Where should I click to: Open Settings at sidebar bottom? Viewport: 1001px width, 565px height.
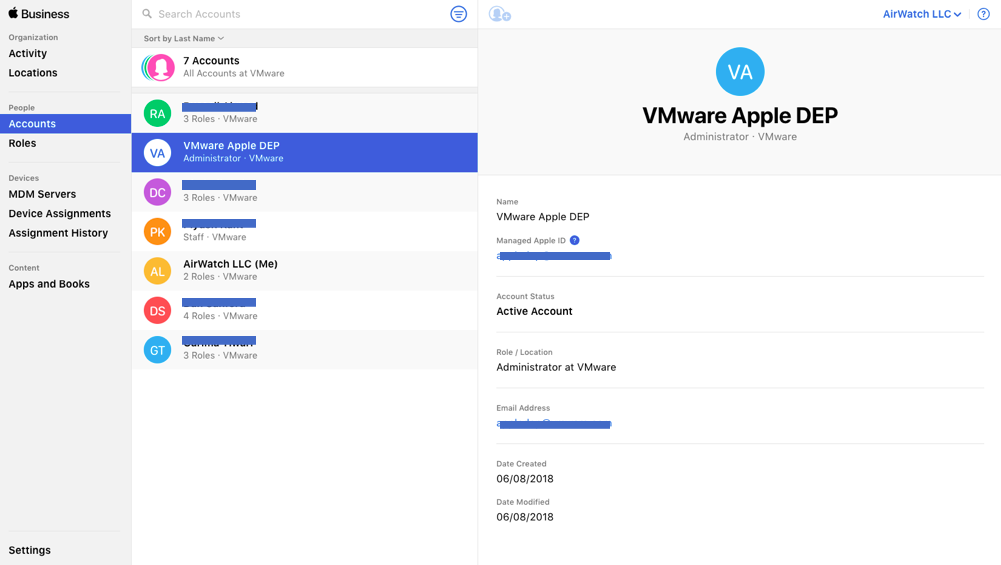30,550
